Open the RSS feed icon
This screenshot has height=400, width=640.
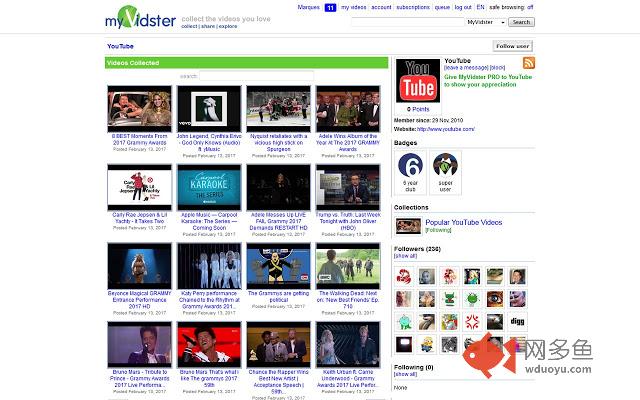[529, 63]
